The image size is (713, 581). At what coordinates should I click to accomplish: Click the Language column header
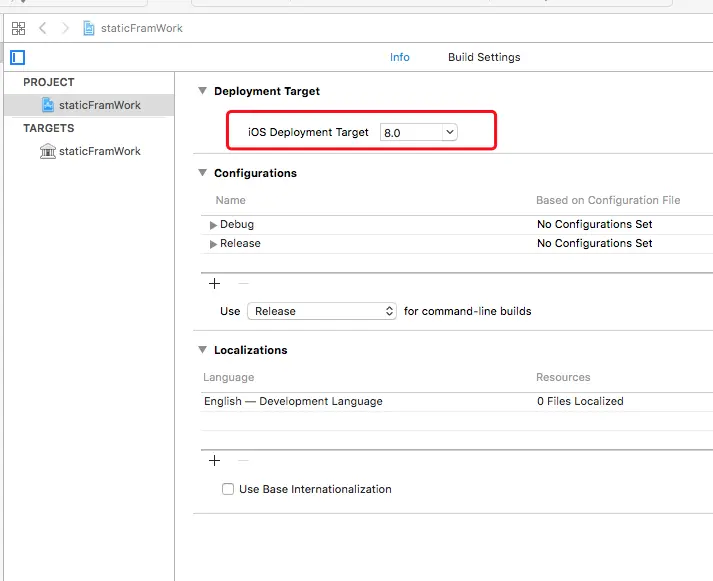tap(229, 377)
